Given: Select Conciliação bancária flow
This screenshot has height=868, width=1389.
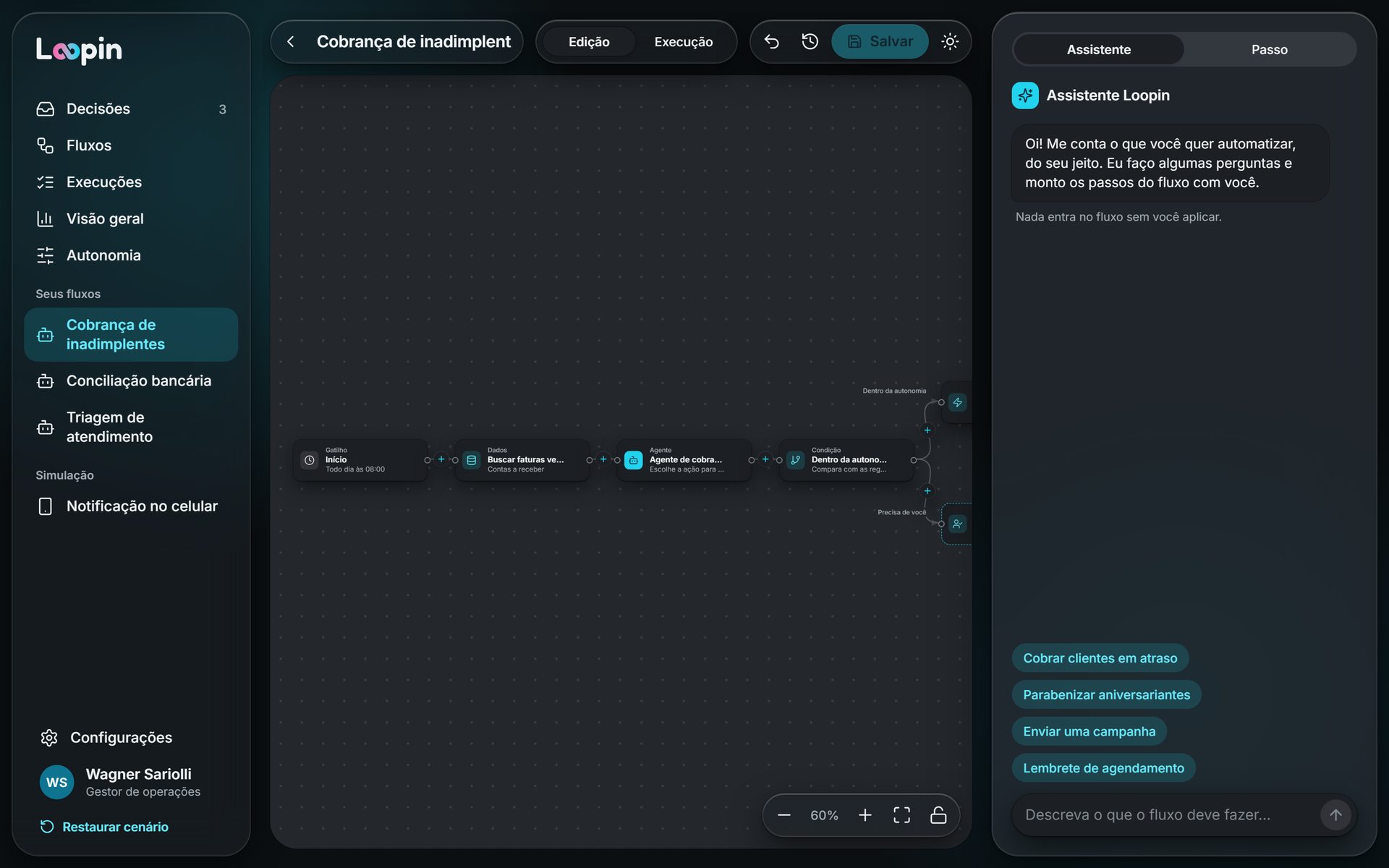Looking at the screenshot, I should point(131,380).
